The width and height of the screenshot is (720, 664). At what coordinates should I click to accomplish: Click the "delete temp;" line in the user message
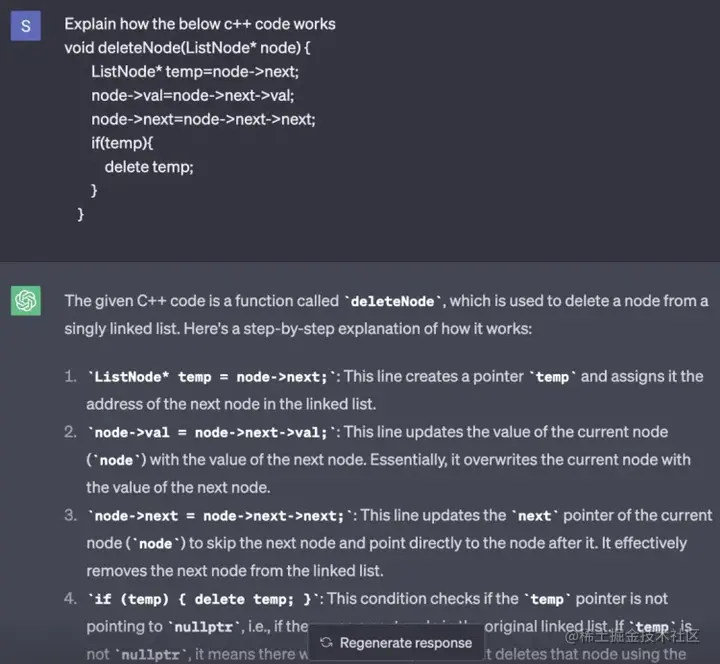149,167
